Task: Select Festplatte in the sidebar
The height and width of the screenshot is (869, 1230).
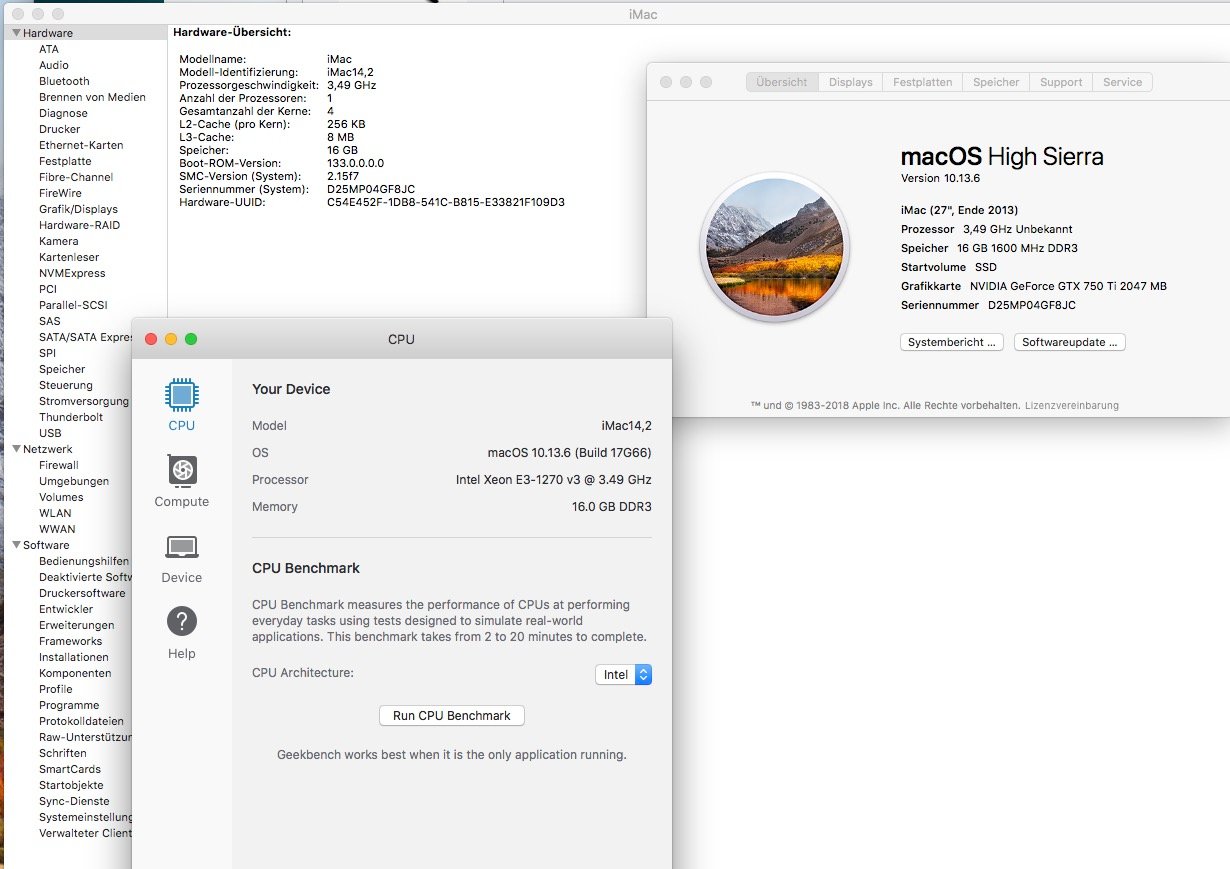Action: 65,161
